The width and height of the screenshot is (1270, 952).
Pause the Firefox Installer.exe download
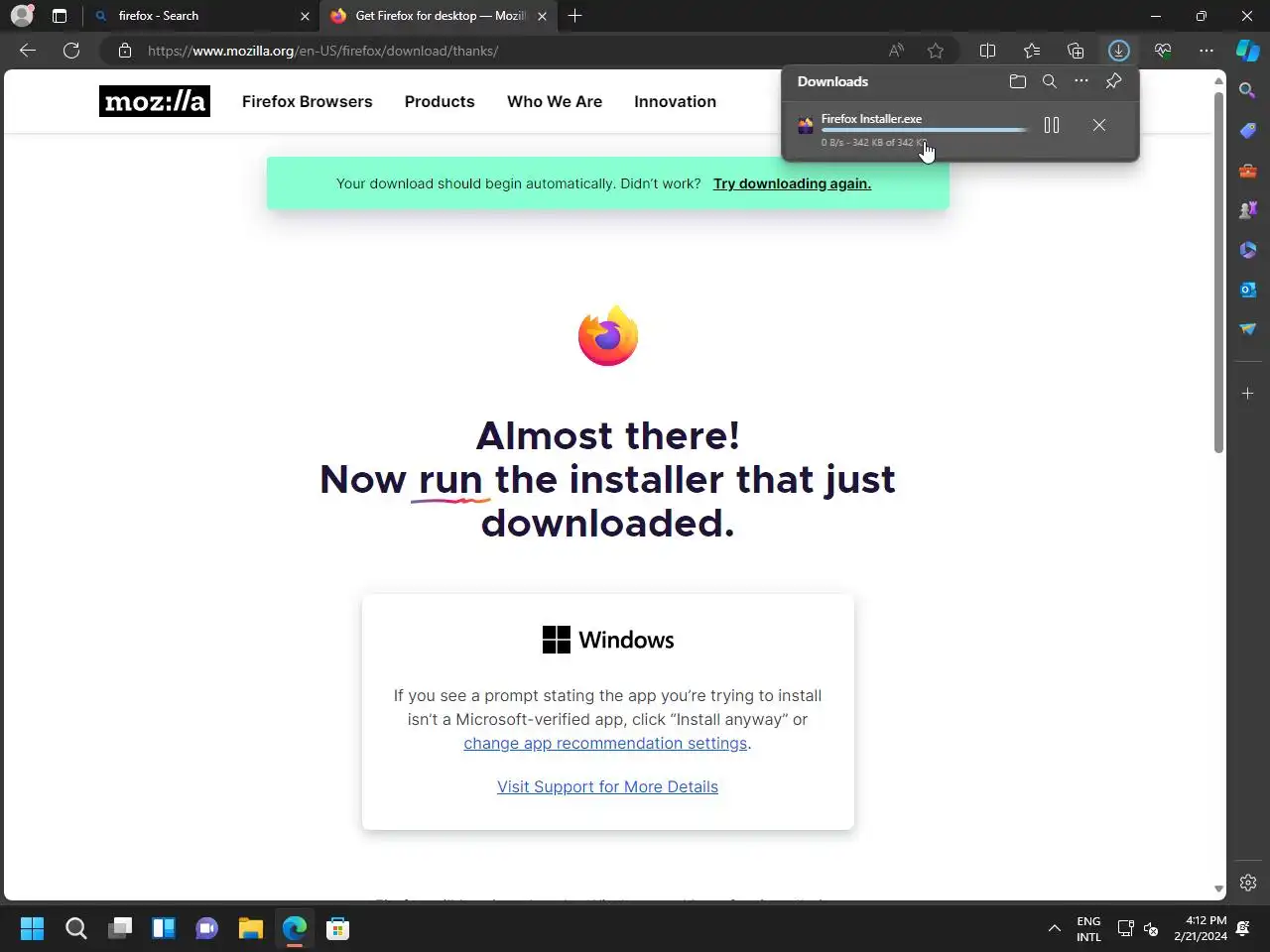click(1052, 125)
